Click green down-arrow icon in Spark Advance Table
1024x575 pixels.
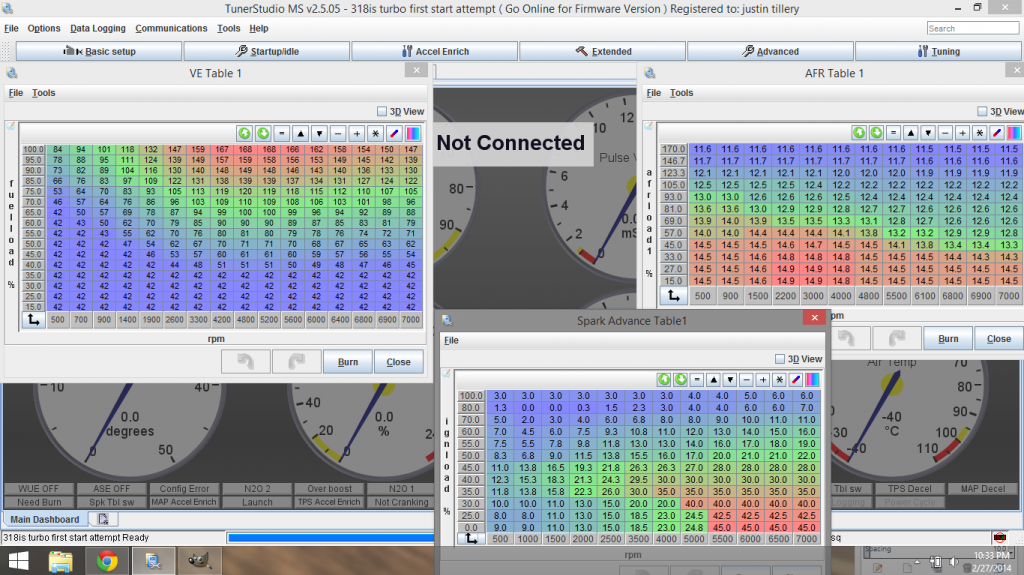tap(680, 380)
